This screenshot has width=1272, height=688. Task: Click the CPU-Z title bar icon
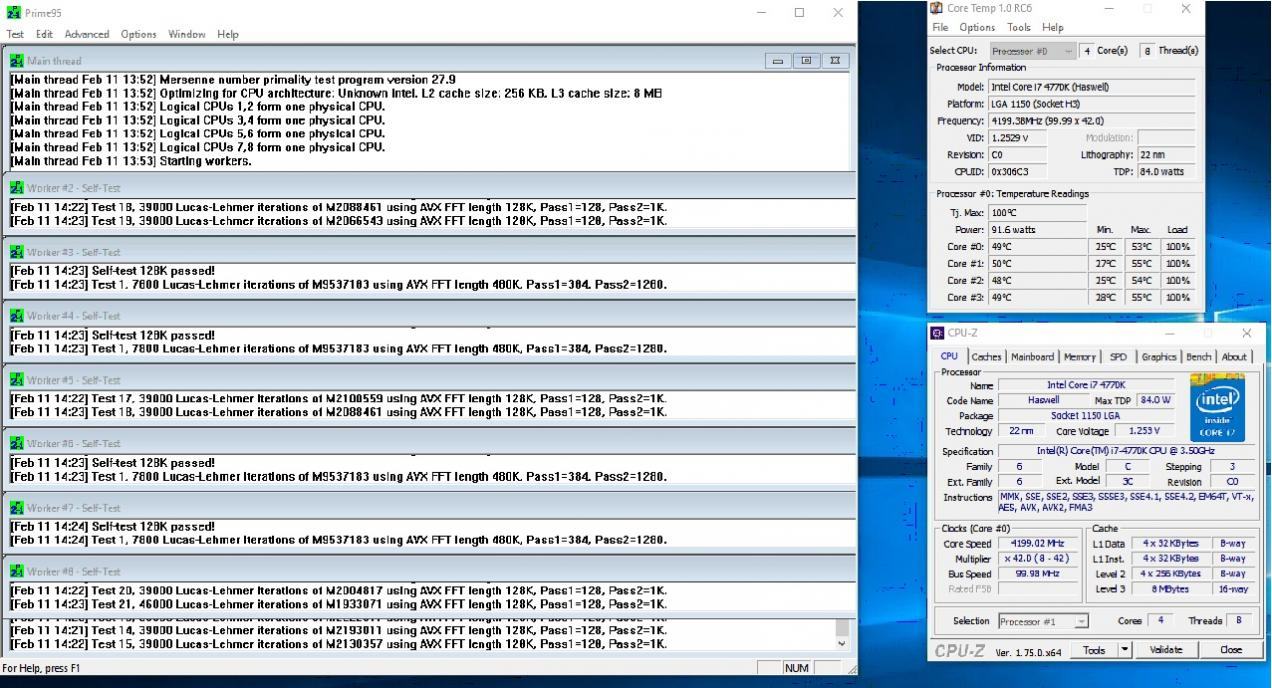pos(938,333)
